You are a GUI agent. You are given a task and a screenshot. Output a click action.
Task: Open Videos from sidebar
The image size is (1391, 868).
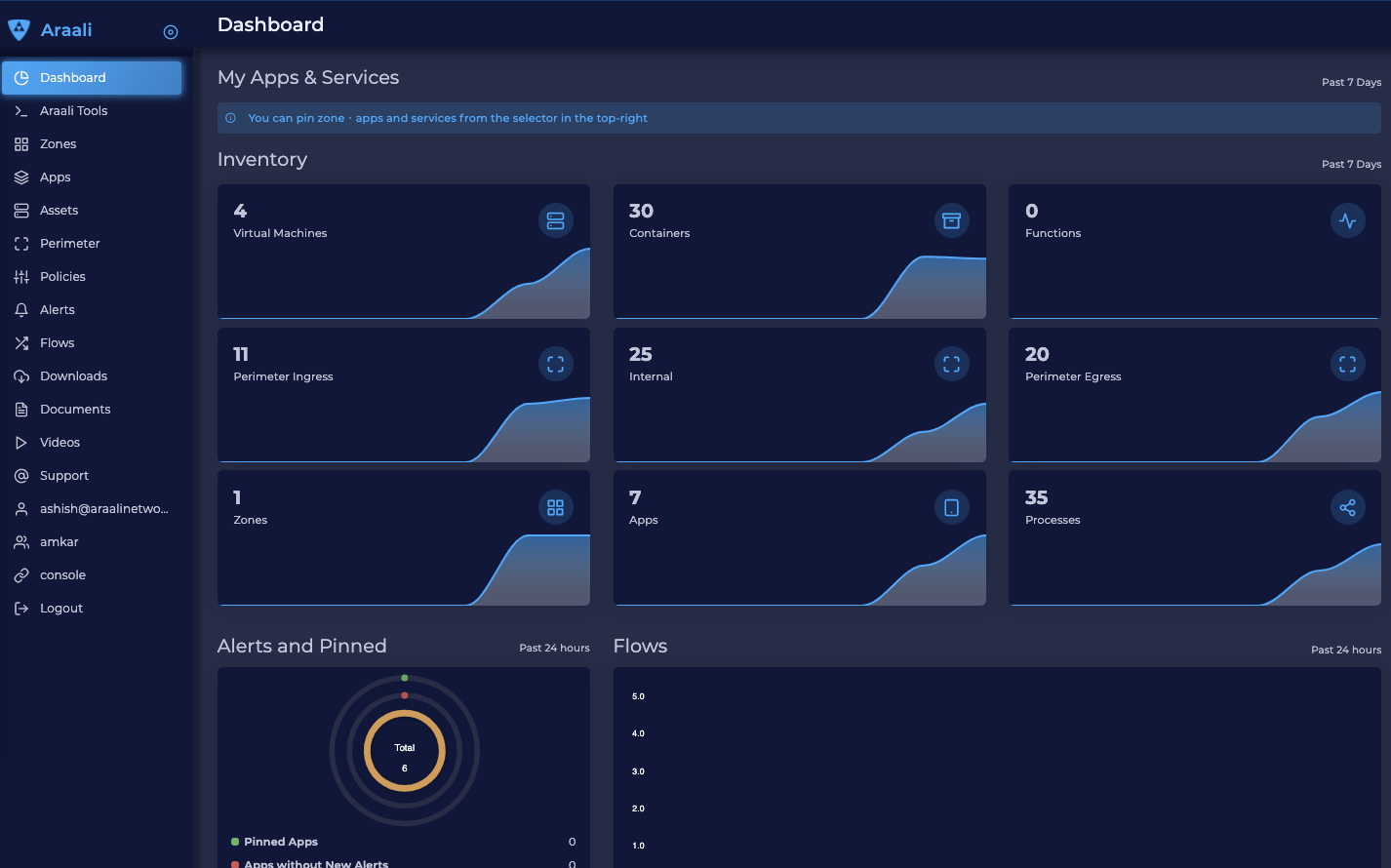tap(92, 443)
